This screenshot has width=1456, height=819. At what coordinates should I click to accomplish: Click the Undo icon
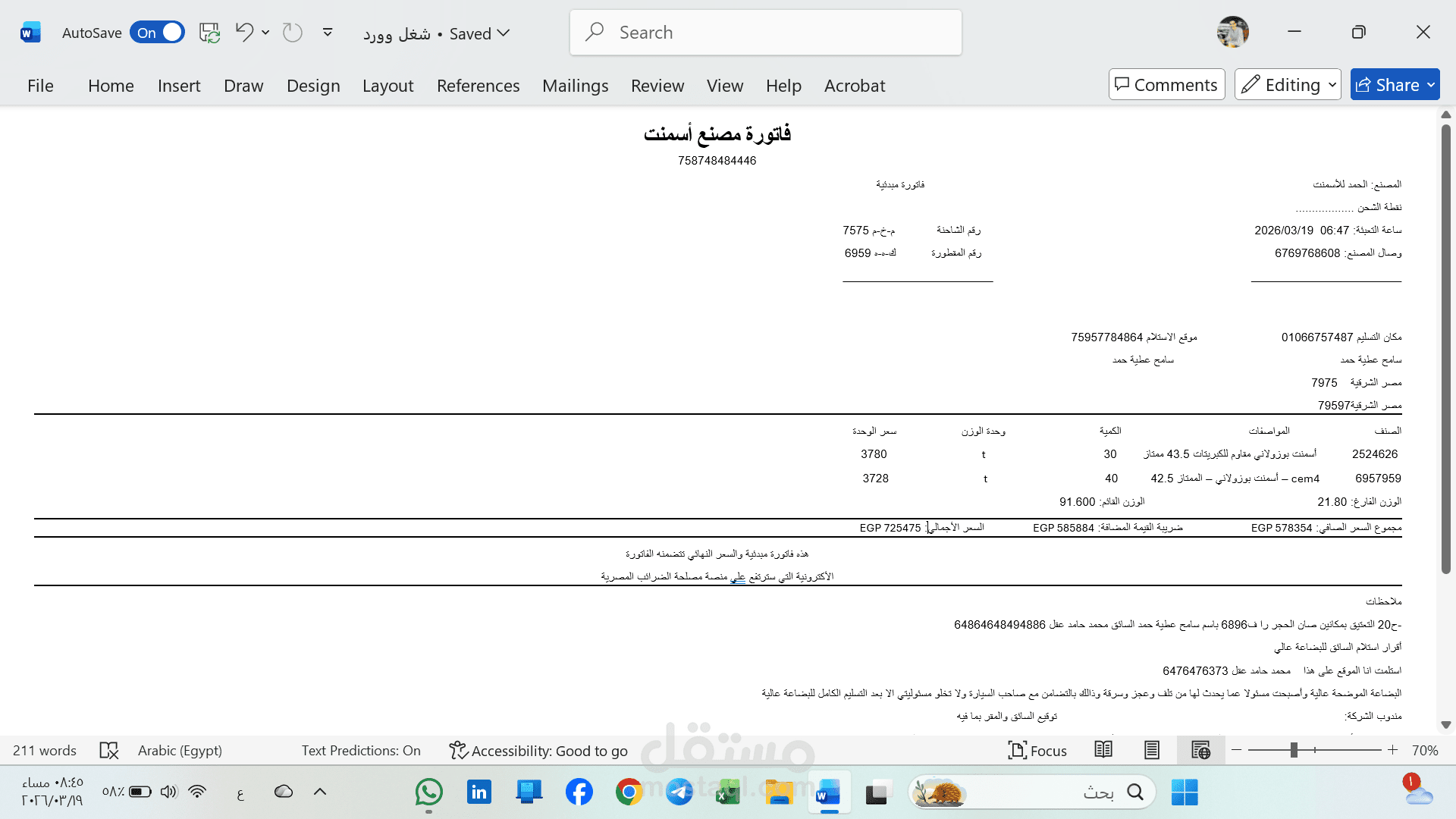pyautogui.click(x=244, y=32)
